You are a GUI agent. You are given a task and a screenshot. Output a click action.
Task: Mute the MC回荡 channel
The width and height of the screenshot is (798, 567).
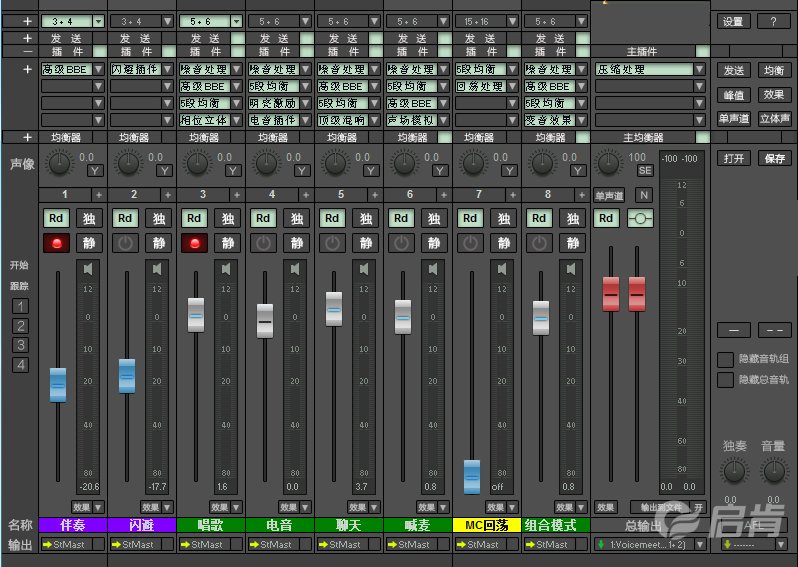[x=503, y=243]
